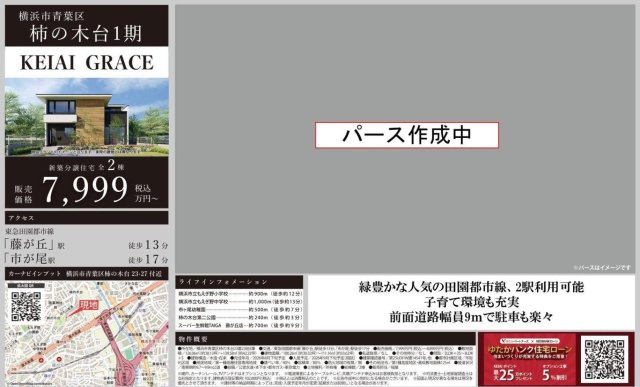Image resolution: width=640 pixels, height=387 pixels.
Task: Click the ライフインフォメーション header
Action: [239, 282]
